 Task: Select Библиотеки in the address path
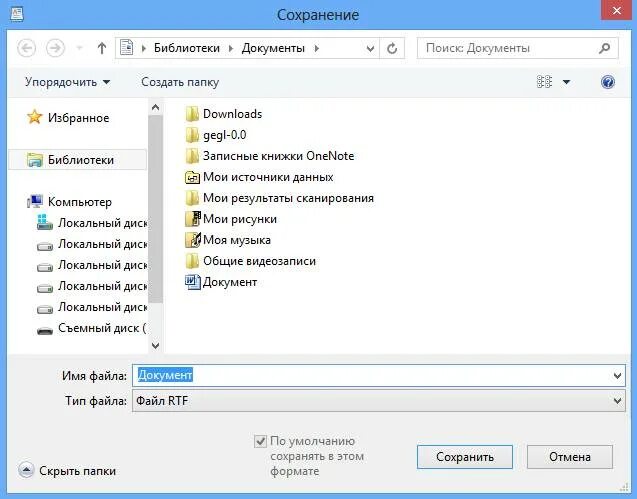(186, 48)
